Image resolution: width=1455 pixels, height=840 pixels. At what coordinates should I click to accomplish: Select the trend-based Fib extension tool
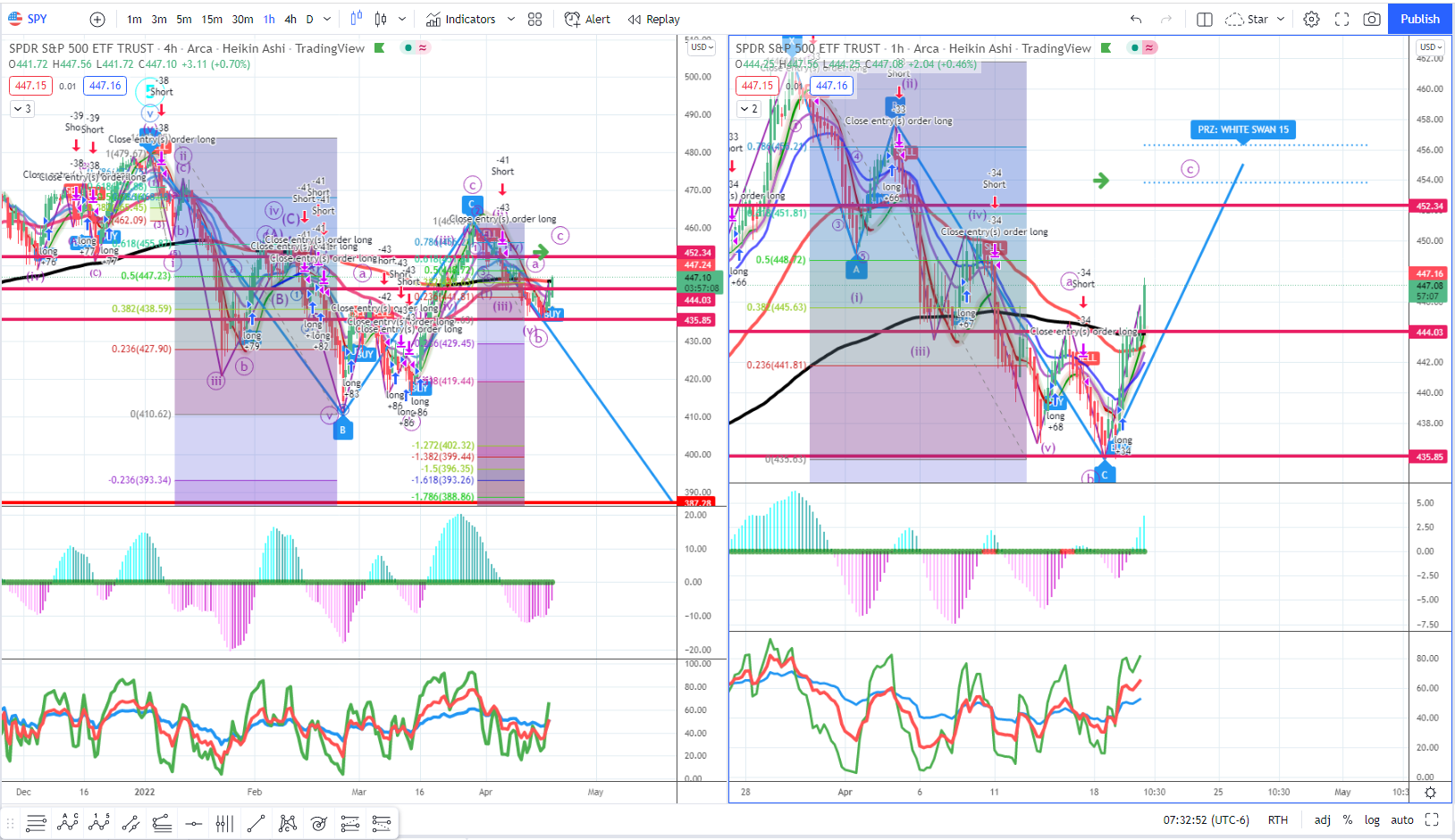point(382,823)
